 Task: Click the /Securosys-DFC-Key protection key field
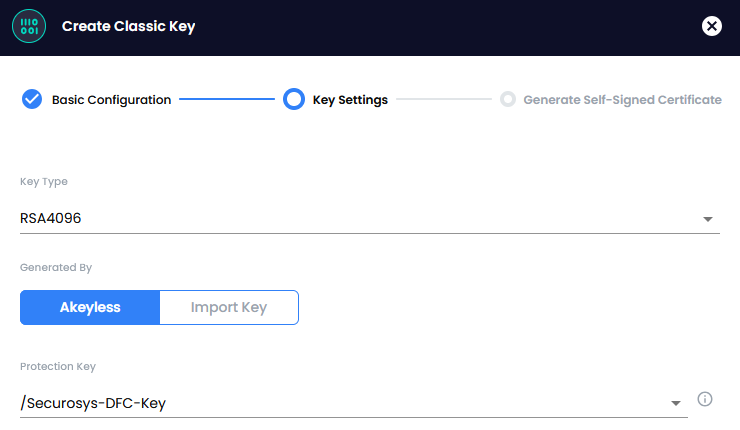(x=93, y=403)
